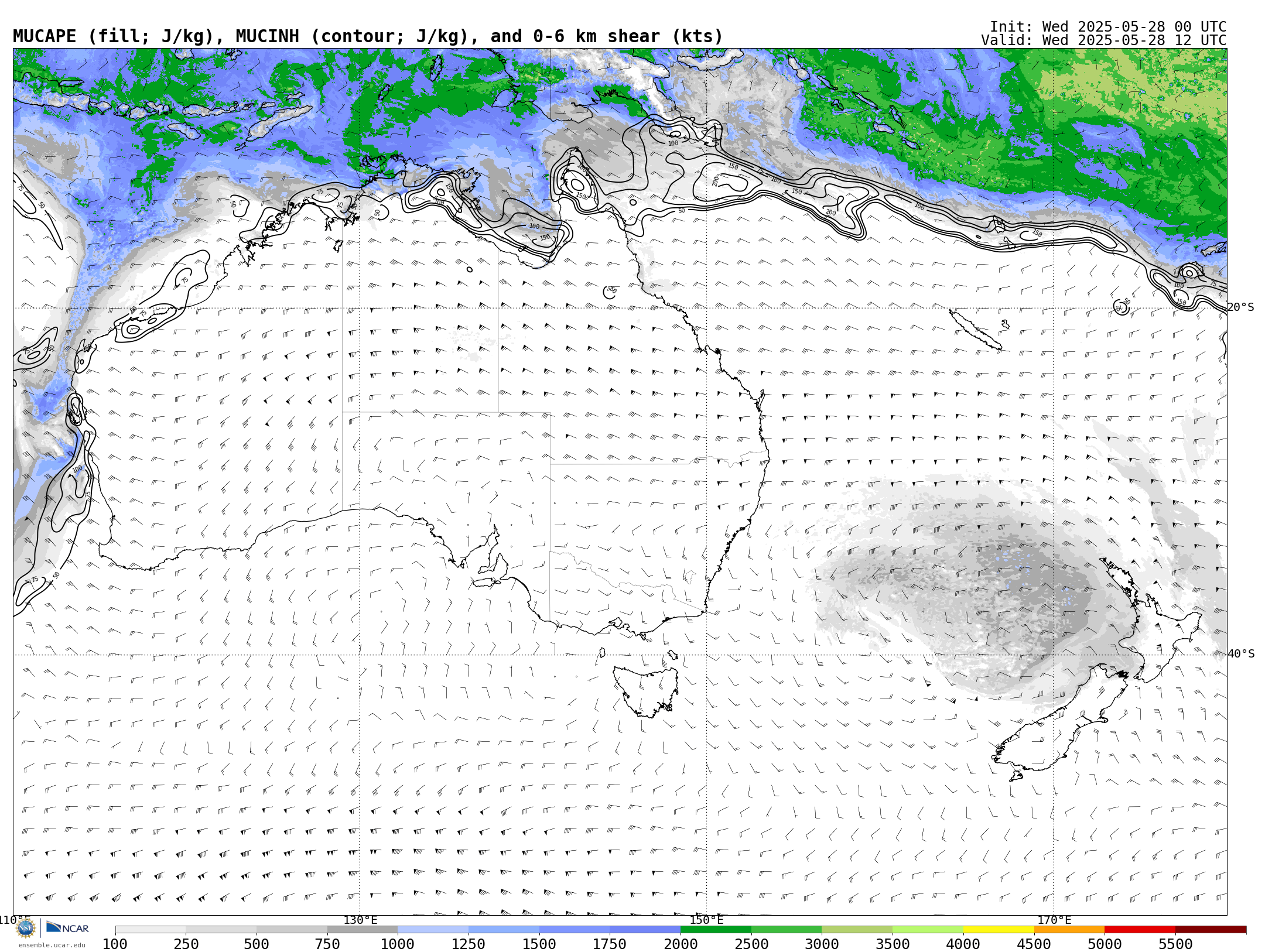The width and height of the screenshot is (1265, 952).
Task: Click the Init: Wed 2025-05-28 00 UTC text
Action: click(1108, 27)
